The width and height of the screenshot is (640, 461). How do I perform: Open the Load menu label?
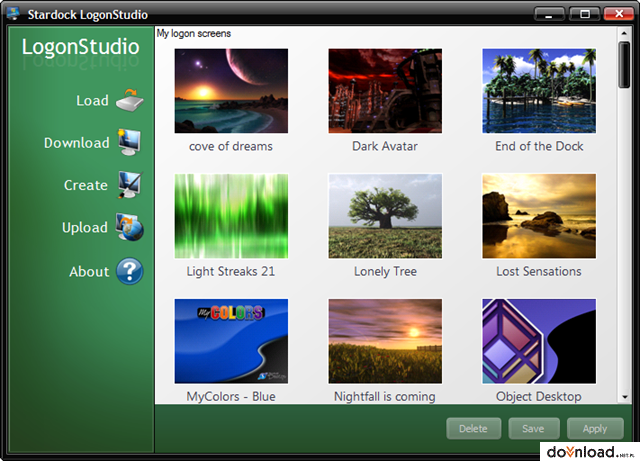pos(93,100)
